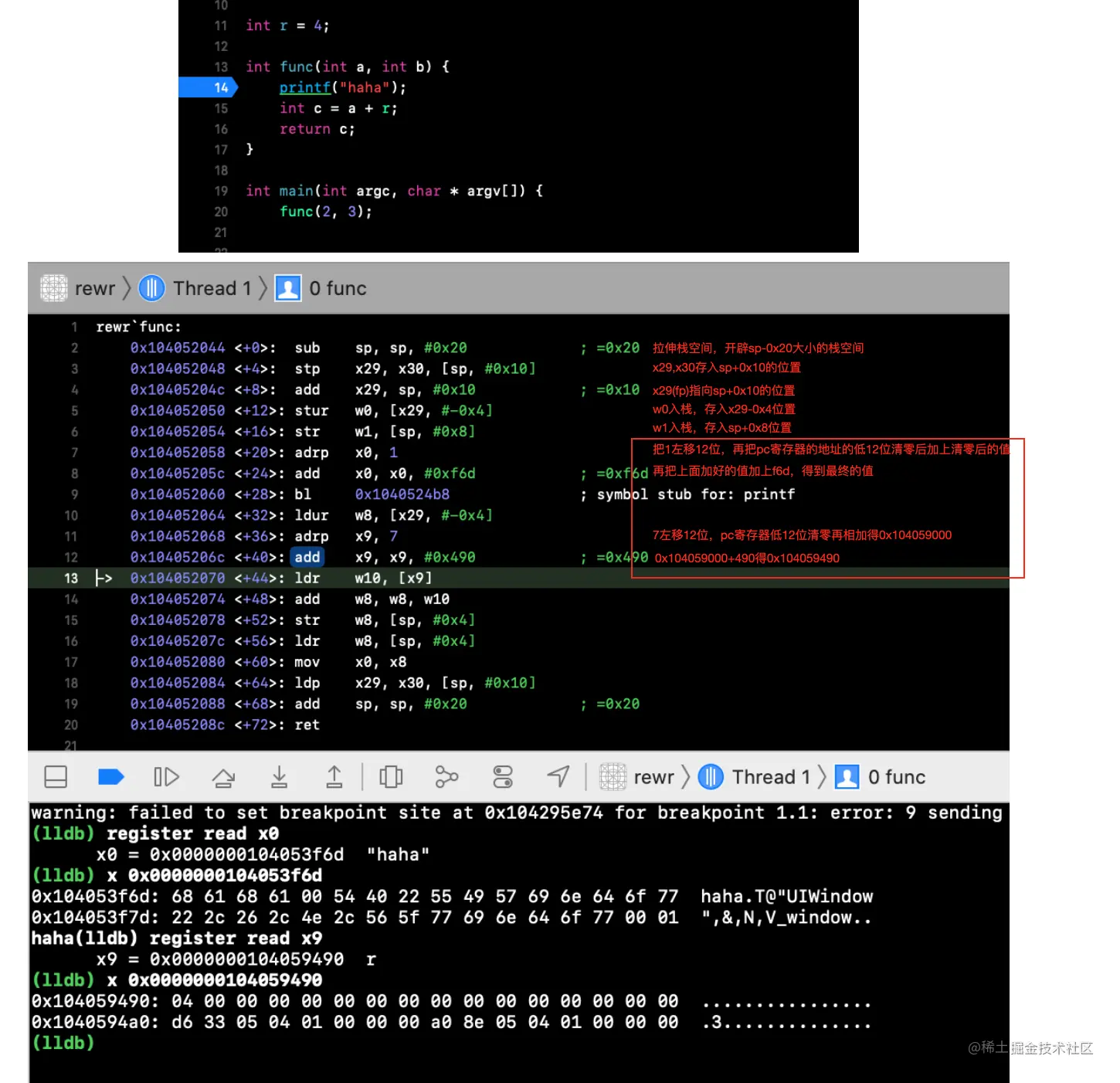Open rewr item in top jump bar
This screenshot has width=1120, height=1083.
pos(77,288)
